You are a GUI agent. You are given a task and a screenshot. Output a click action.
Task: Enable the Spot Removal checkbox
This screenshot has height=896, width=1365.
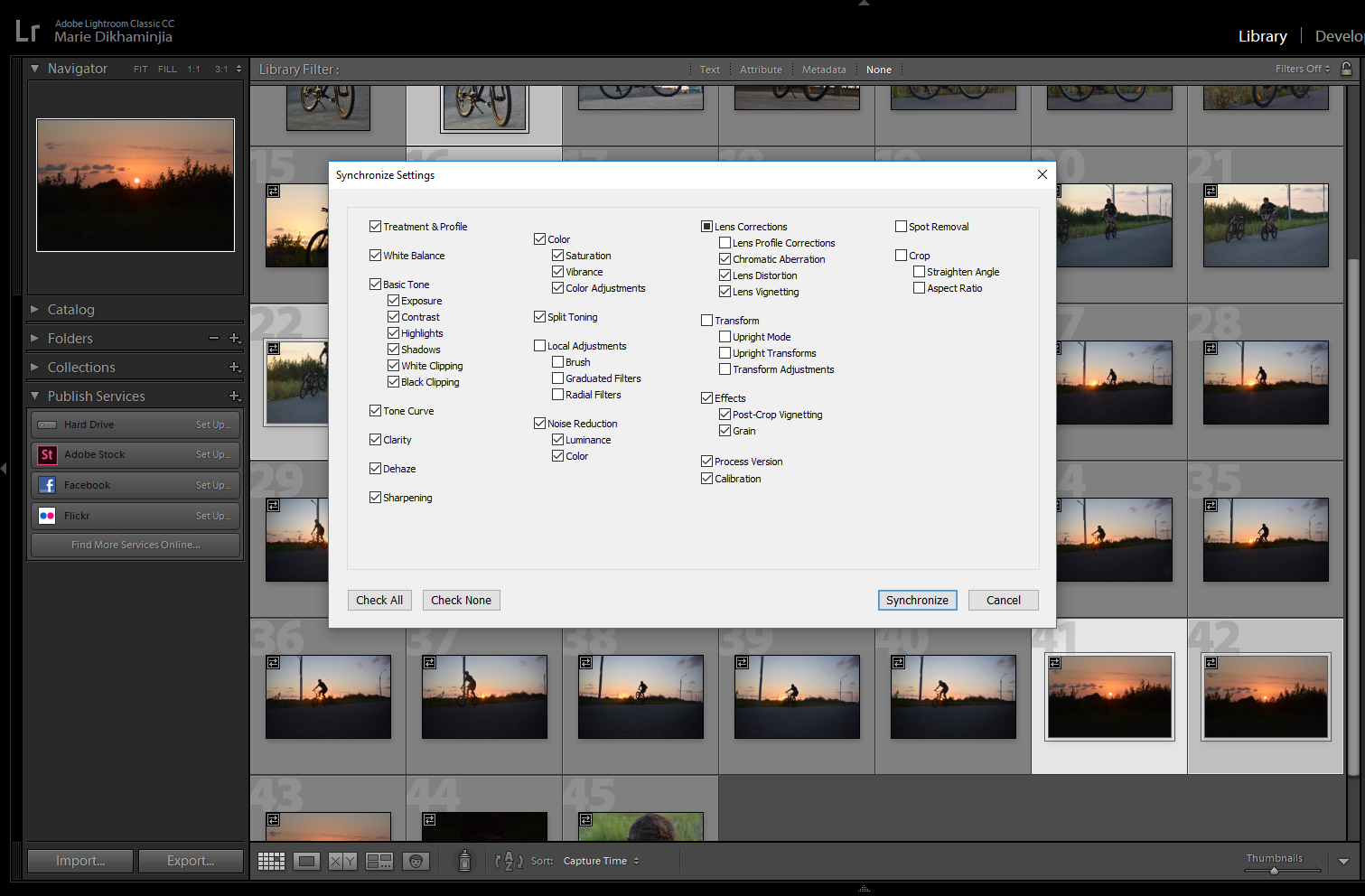[902, 227]
